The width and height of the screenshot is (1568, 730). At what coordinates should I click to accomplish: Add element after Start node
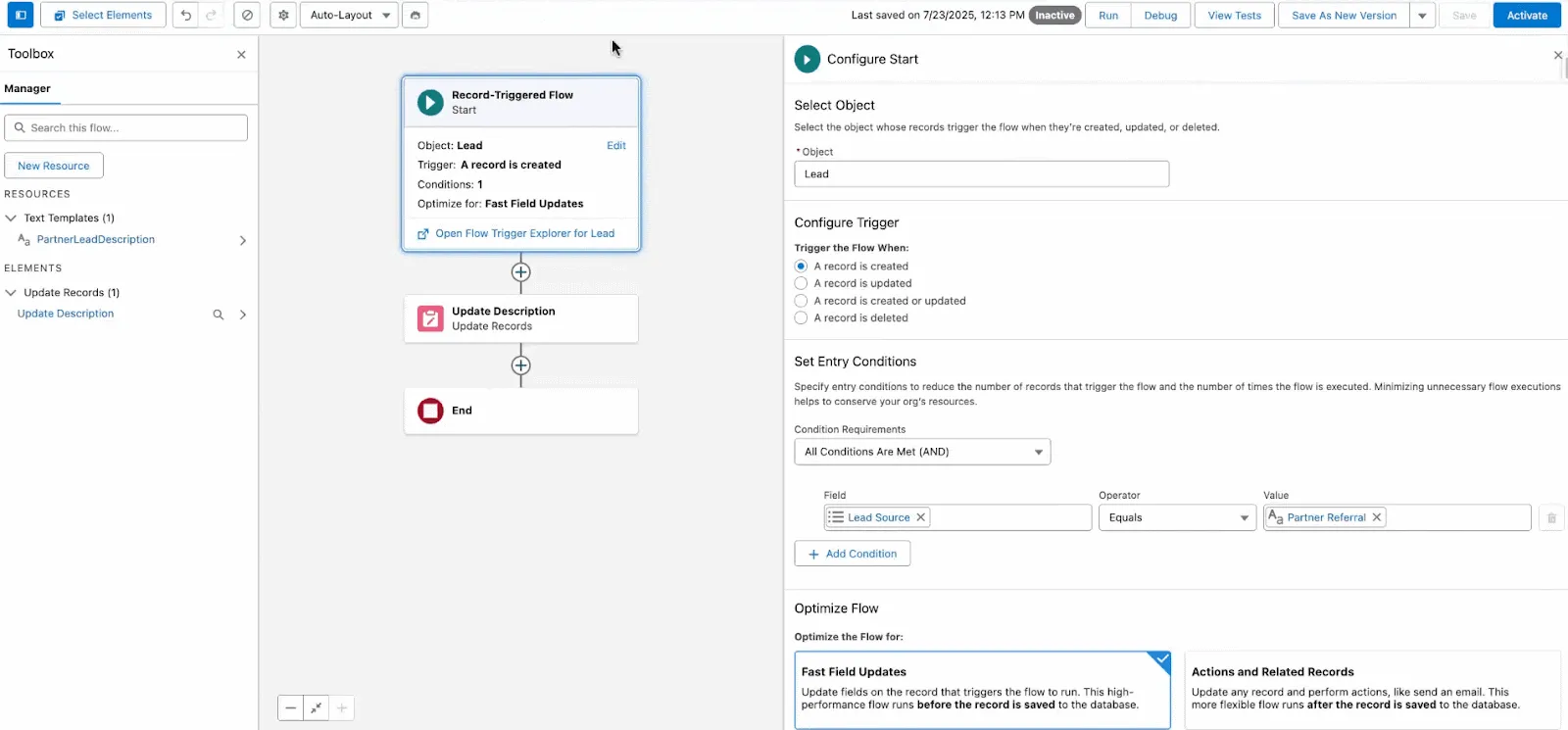pos(521,272)
